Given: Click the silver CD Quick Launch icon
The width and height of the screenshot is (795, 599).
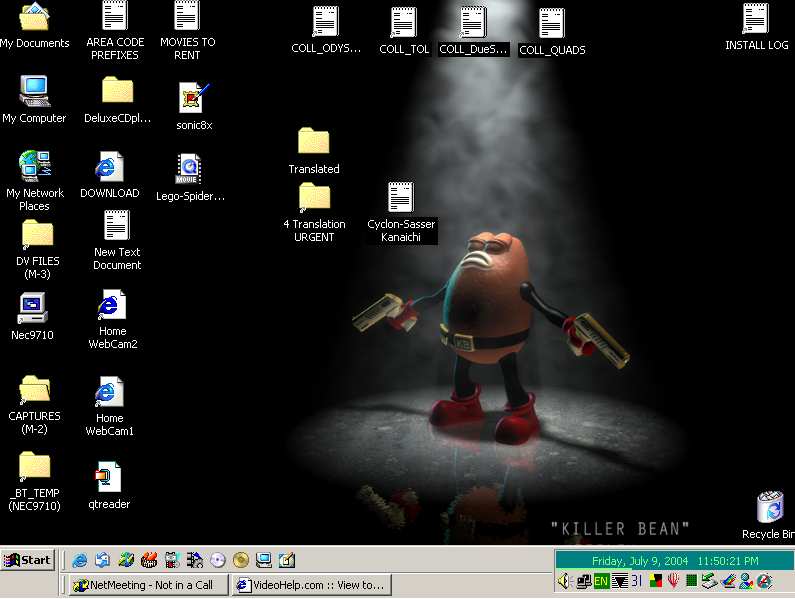Looking at the screenshot, I should 218,560.
